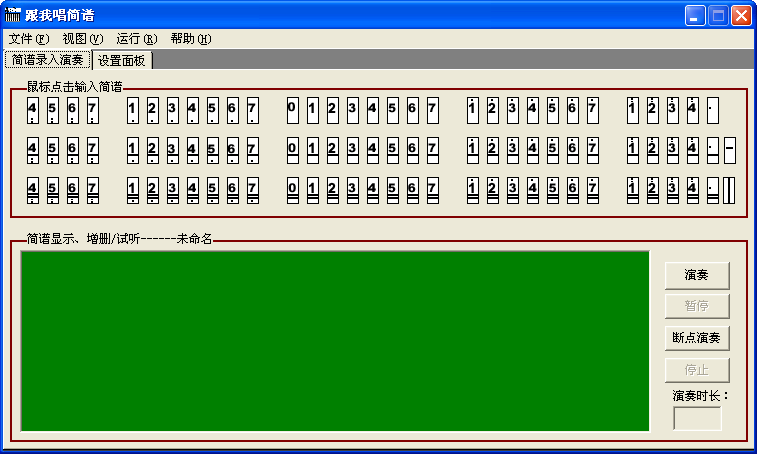Image resolution: width=757 pixels, height=454 pixels.
Task: Insert double-underlined note 4 with two dots below
Action: click(33, 191)
